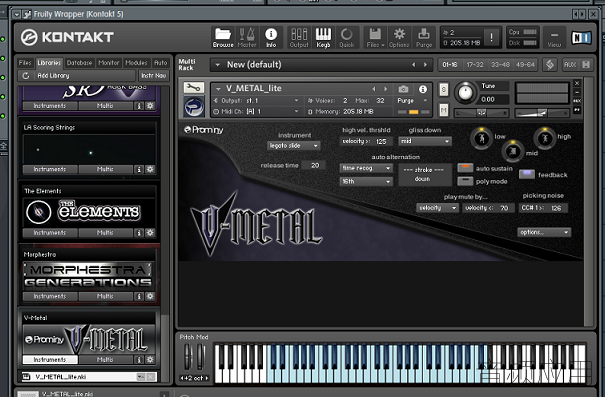Show rack page 17-32
The image size is (605, 397).
click(475, 65)
